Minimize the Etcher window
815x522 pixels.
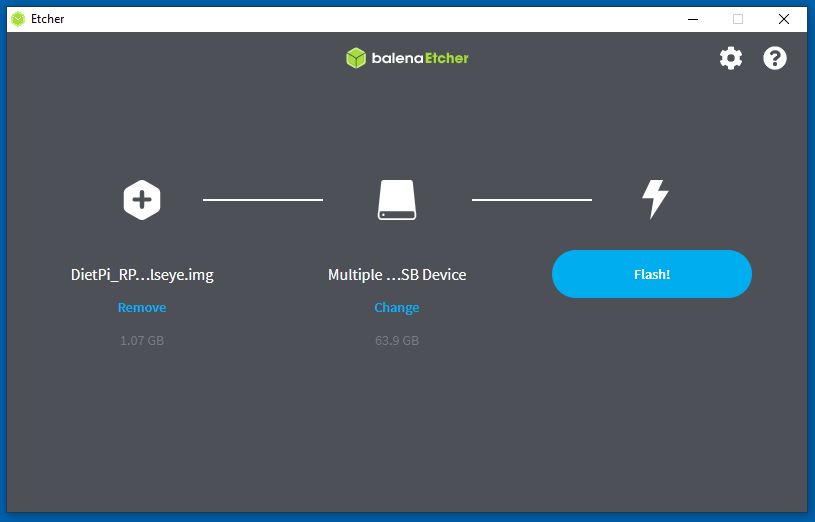coord(693,19)
